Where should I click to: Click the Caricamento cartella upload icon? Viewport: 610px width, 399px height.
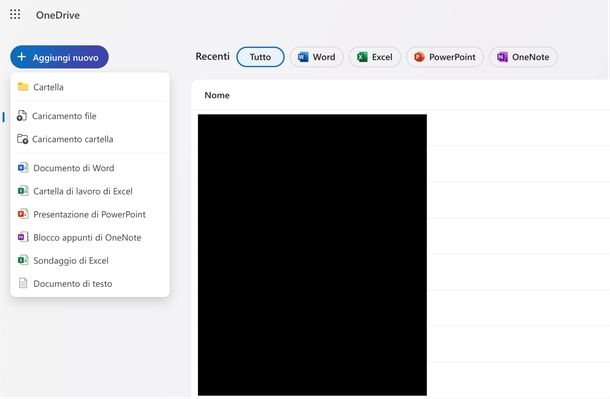tap(22, 139)
